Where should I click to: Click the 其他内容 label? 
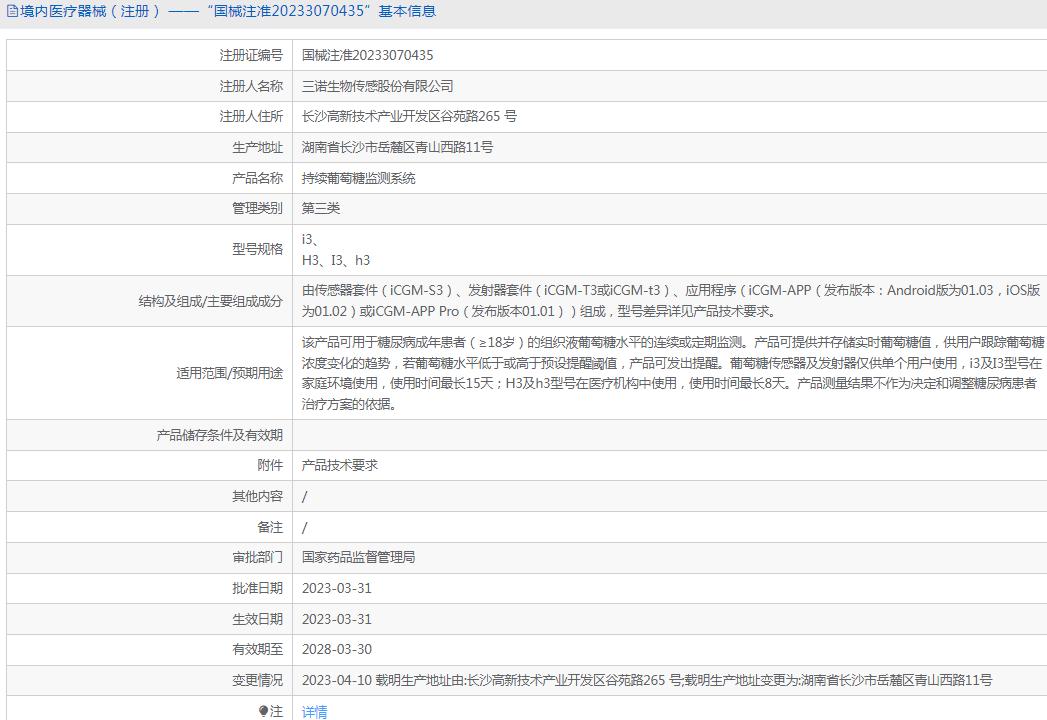(258, 496)
